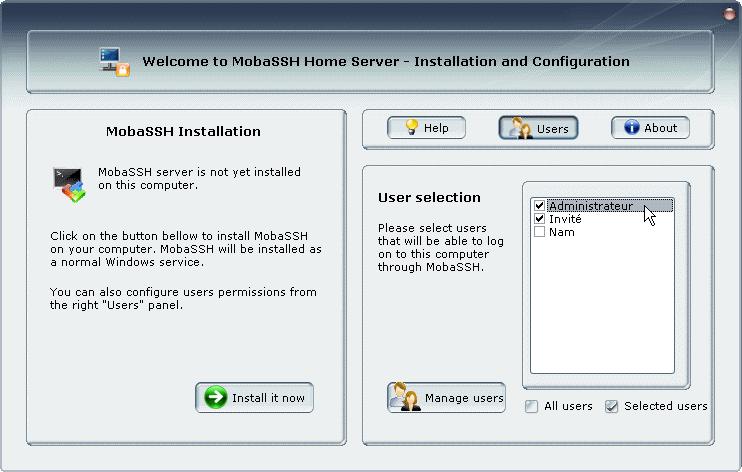Click the two-people Users icon
The image size is (742, 472).
click(x=521, y=128)
